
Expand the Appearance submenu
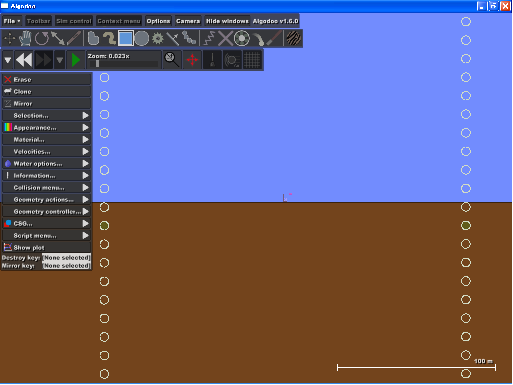47,128
